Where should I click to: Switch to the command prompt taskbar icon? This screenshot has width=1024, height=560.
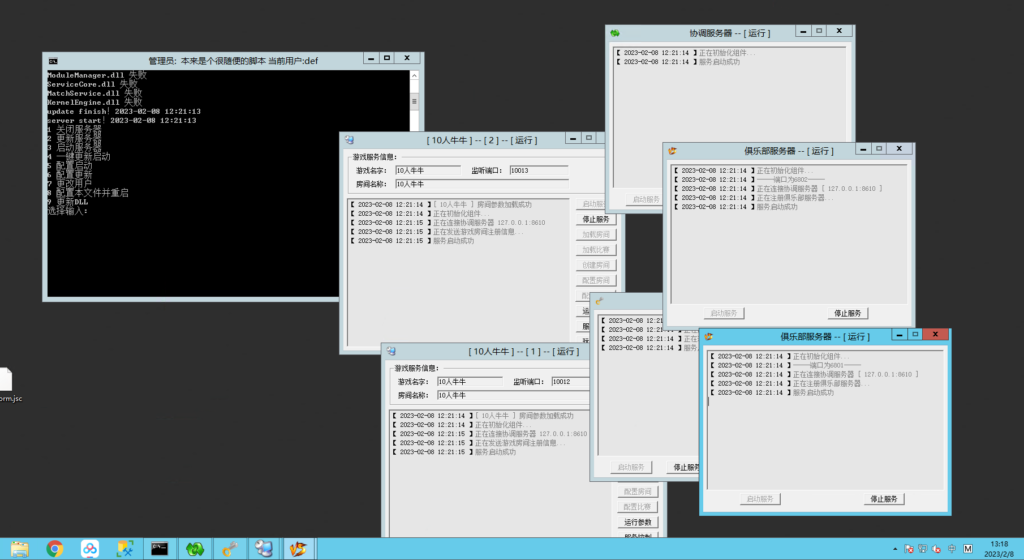[159, 548]
